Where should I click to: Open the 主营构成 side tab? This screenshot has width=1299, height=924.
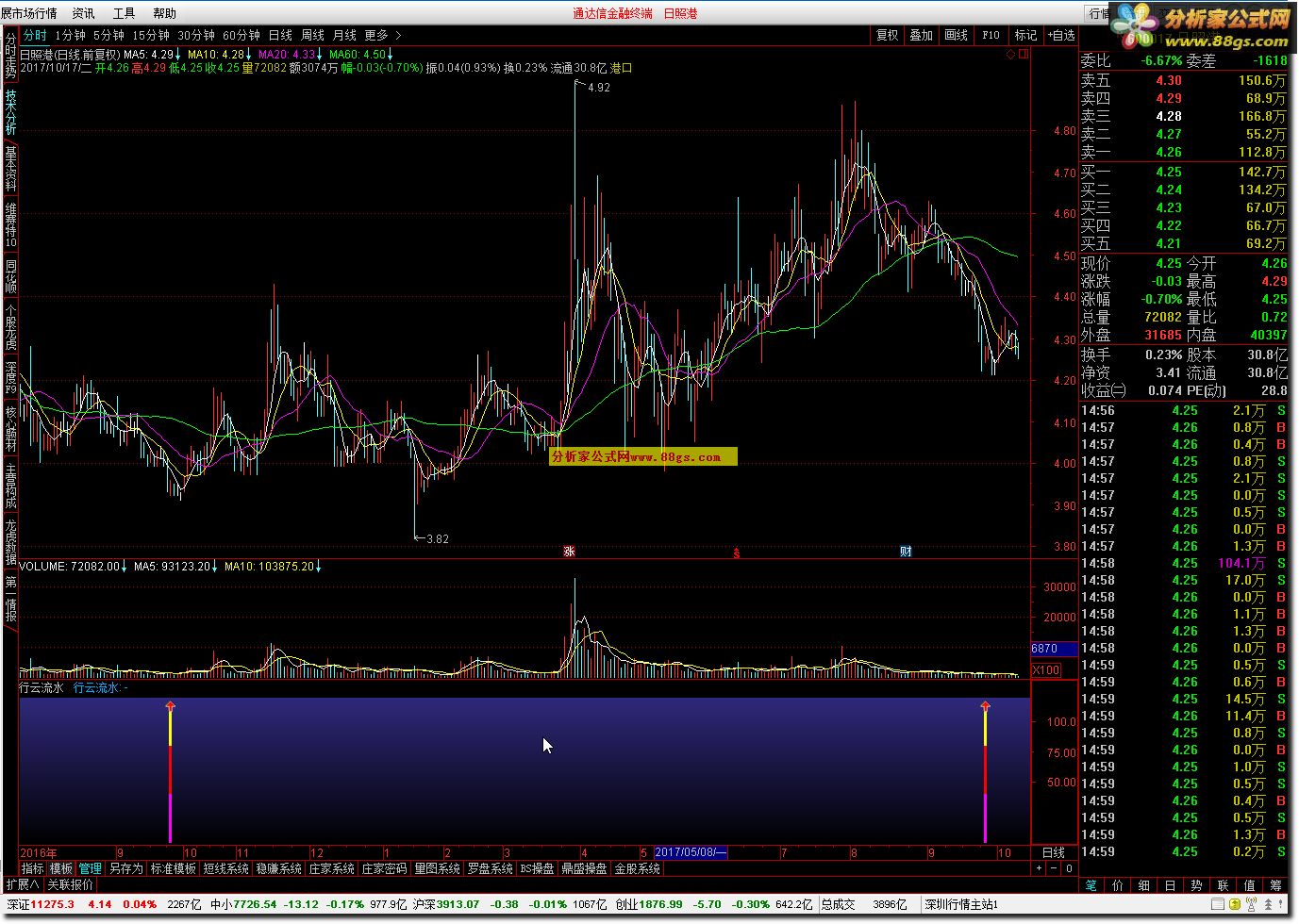[10, 486]
